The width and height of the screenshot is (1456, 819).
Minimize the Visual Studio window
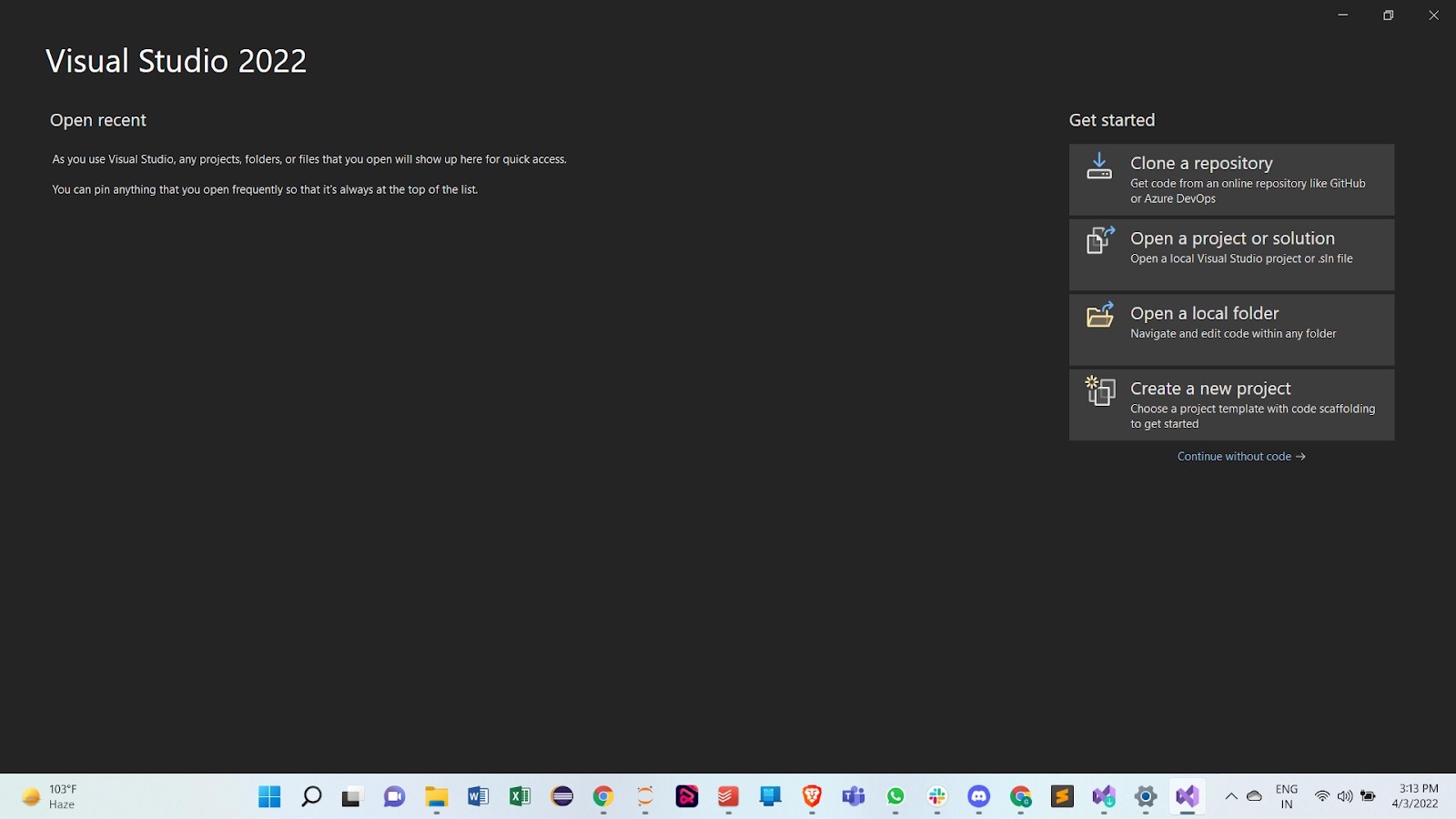(x=1343, y=15)
